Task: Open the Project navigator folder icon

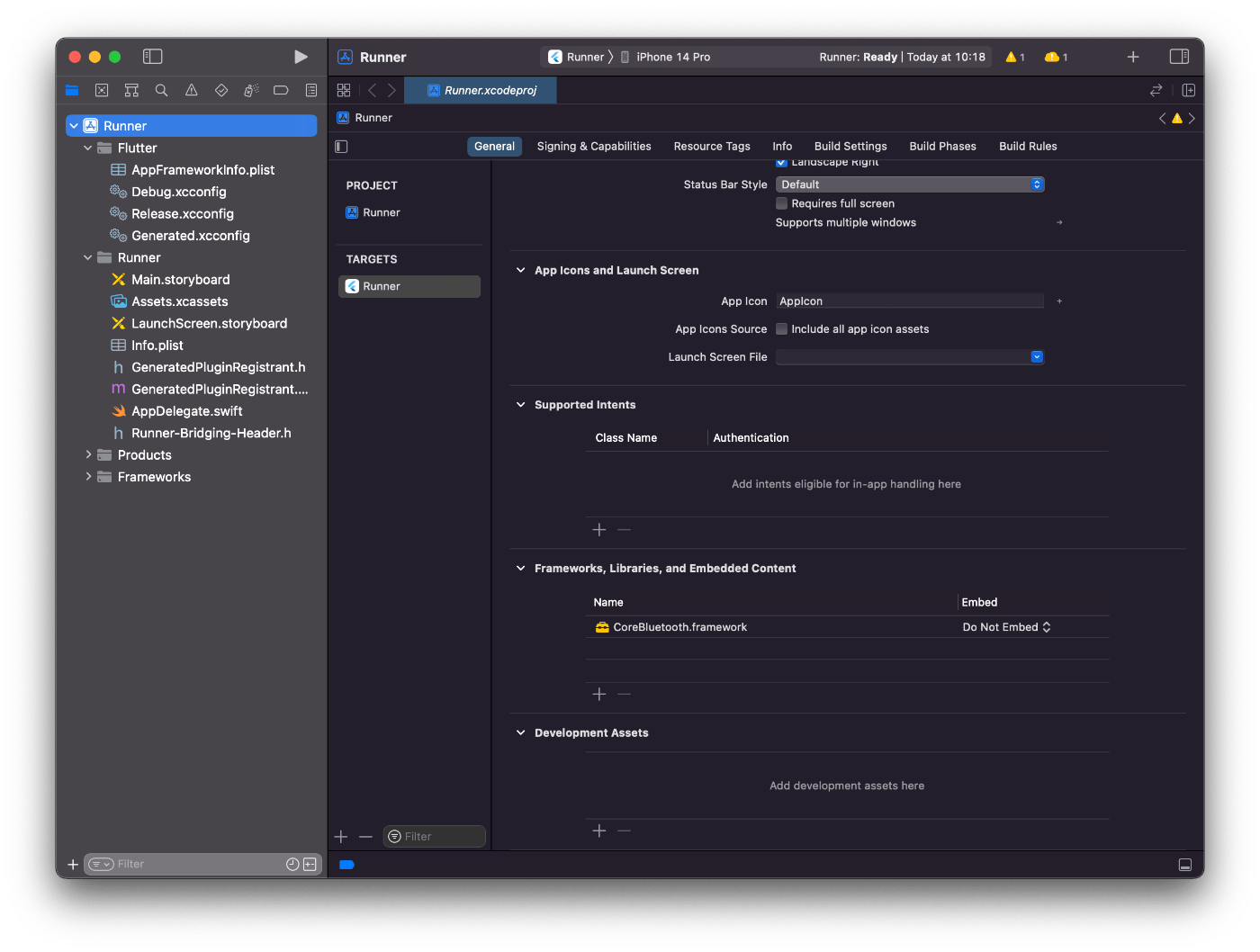Action: point(72,90)
